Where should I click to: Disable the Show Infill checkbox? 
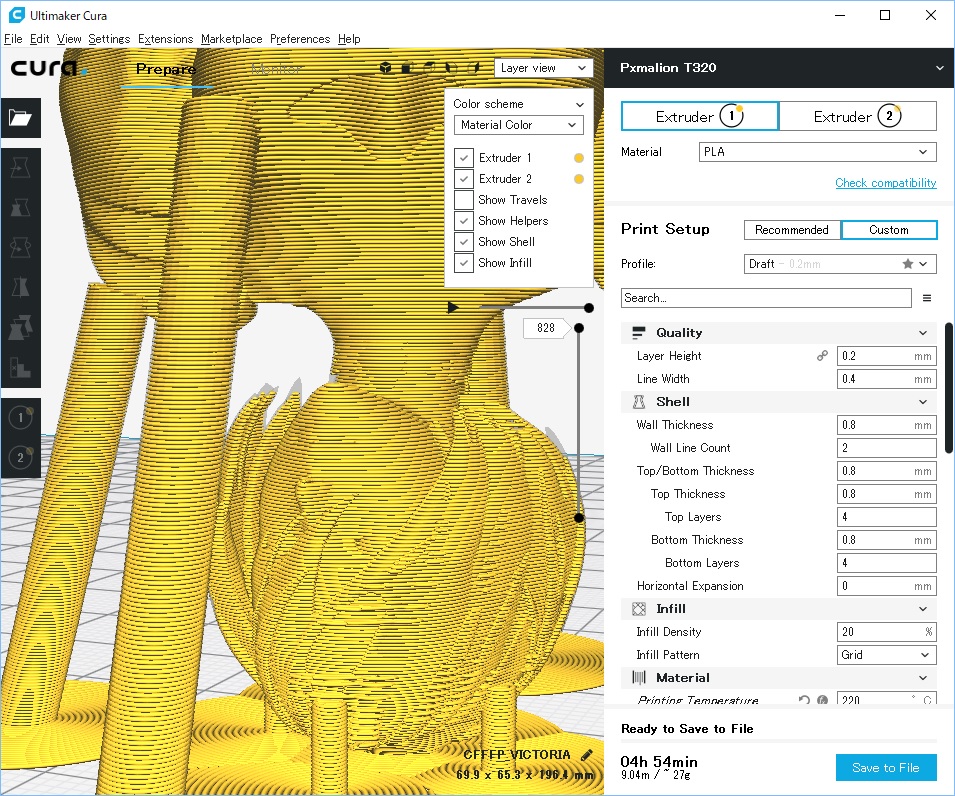pos(464,263)
